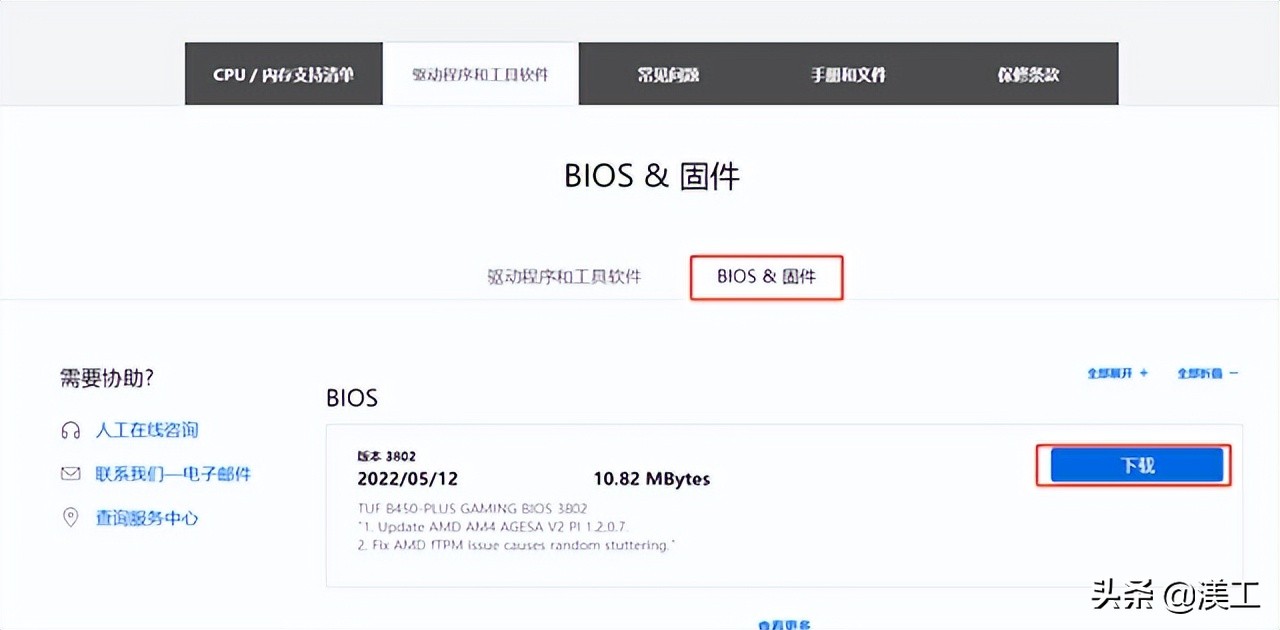The height and width of the screenshot is (630, 1280).
Task: Switch to the BIOS & 固件 tab
Action: tap(766, 277)
